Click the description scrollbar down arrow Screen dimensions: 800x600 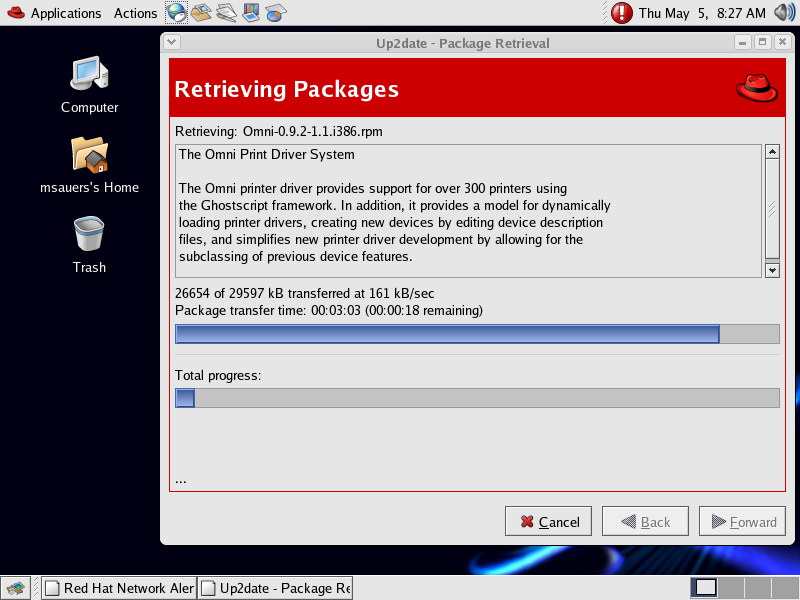coord(772,270)
